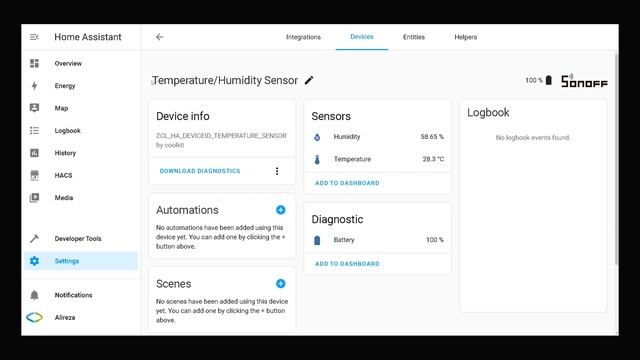640x360 pixels.
Task: Go back using the arrow icon
Action: click(160, 37)
